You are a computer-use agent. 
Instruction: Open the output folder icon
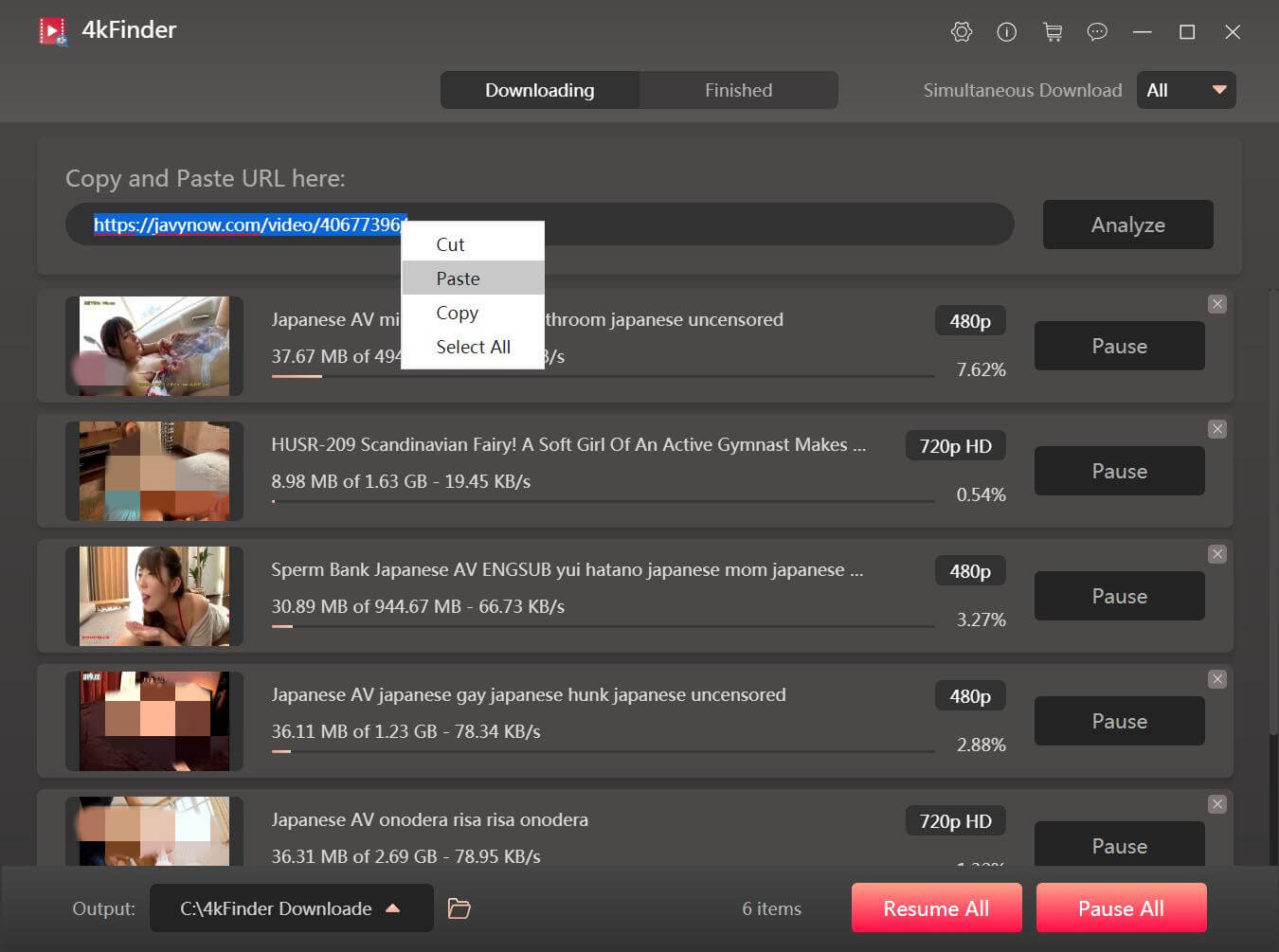pos(459,908)
